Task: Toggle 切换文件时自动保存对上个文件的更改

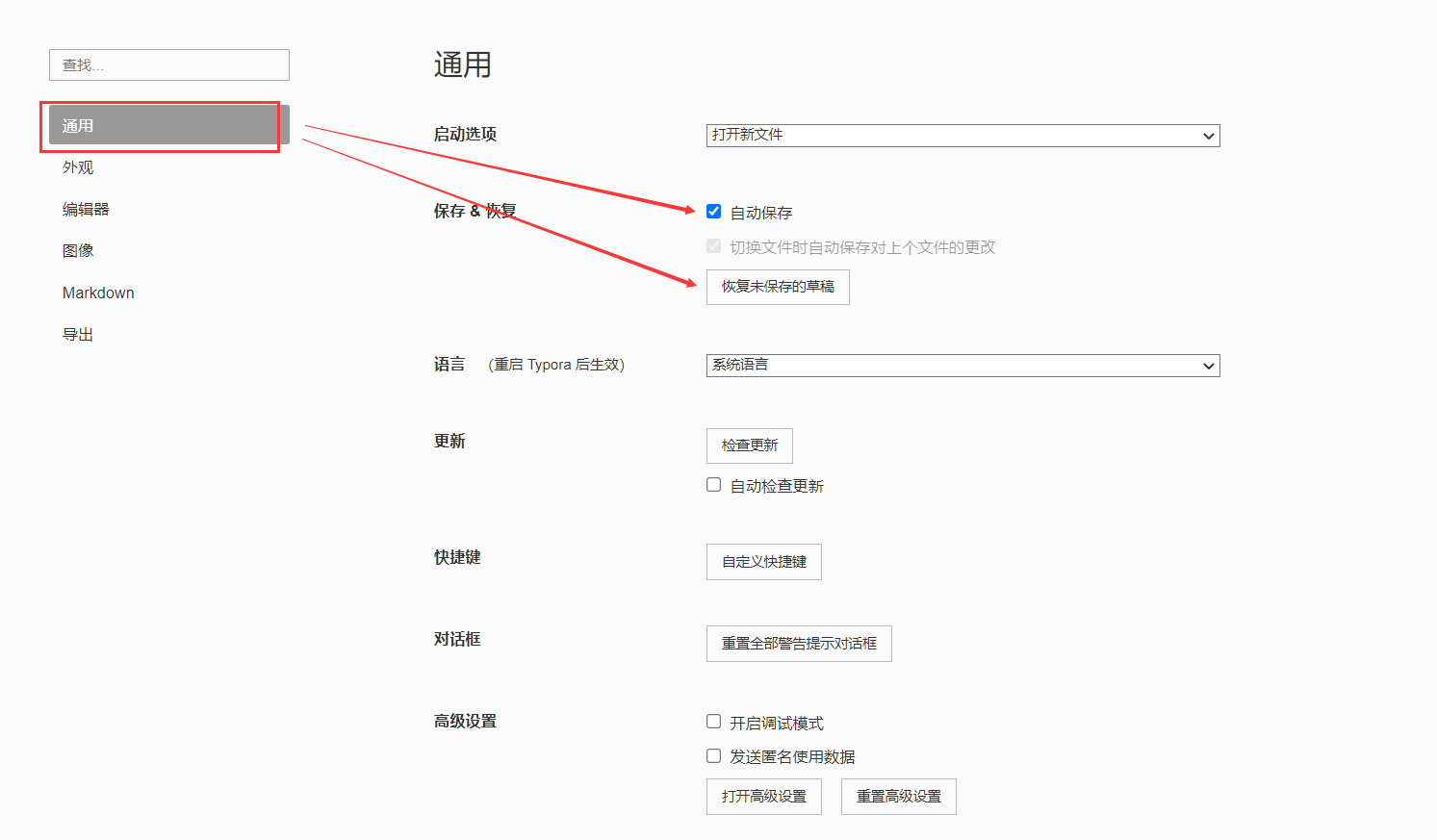Action: pos(713,245)
